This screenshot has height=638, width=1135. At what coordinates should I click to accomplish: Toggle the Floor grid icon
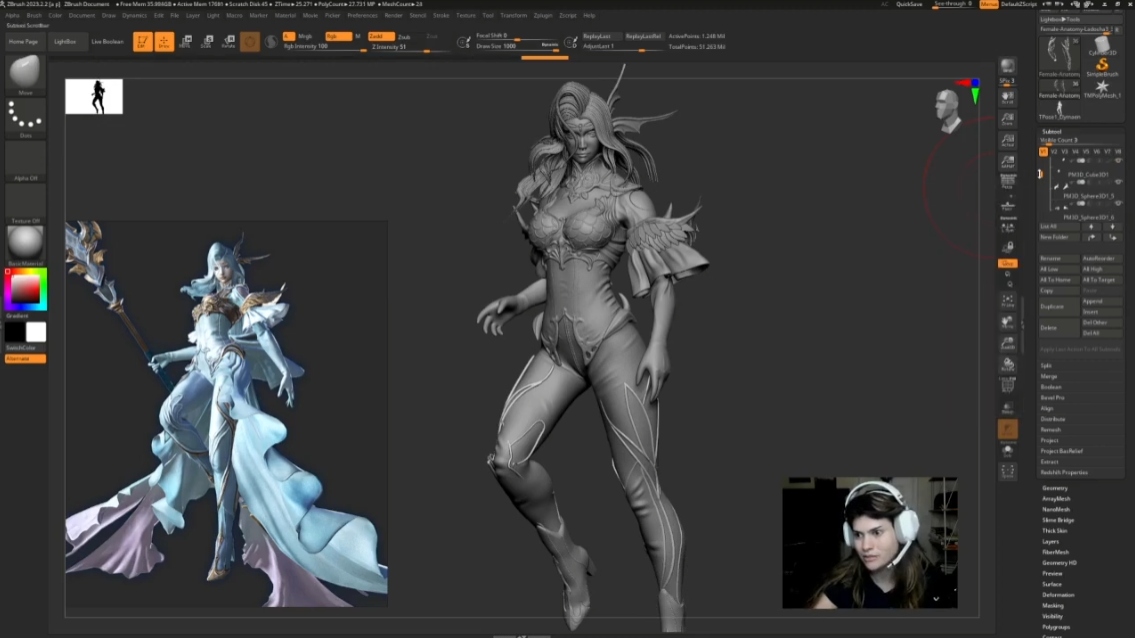coord(1008,206)
